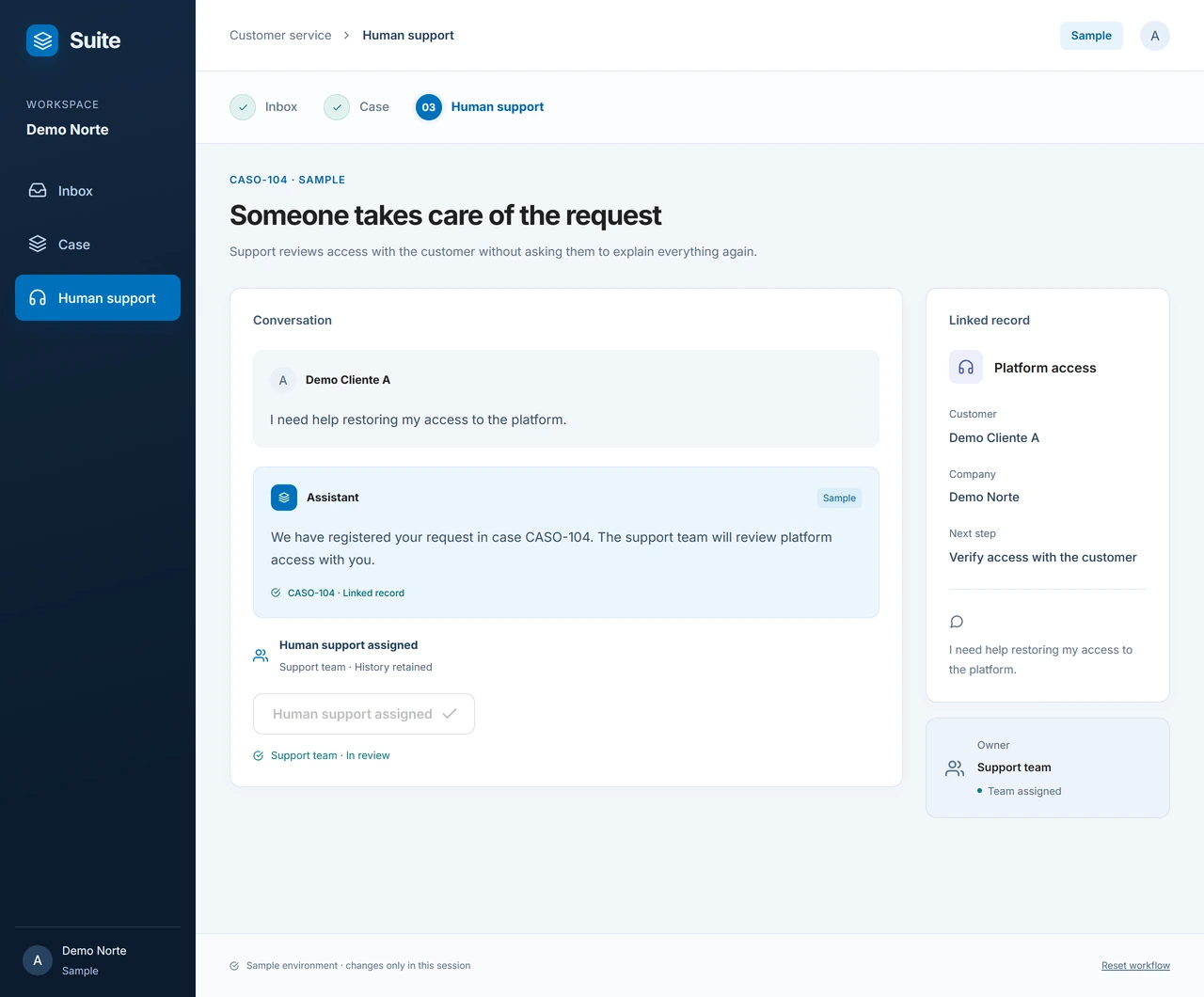Click Verify access with the customer

[x=1043, y=558]
